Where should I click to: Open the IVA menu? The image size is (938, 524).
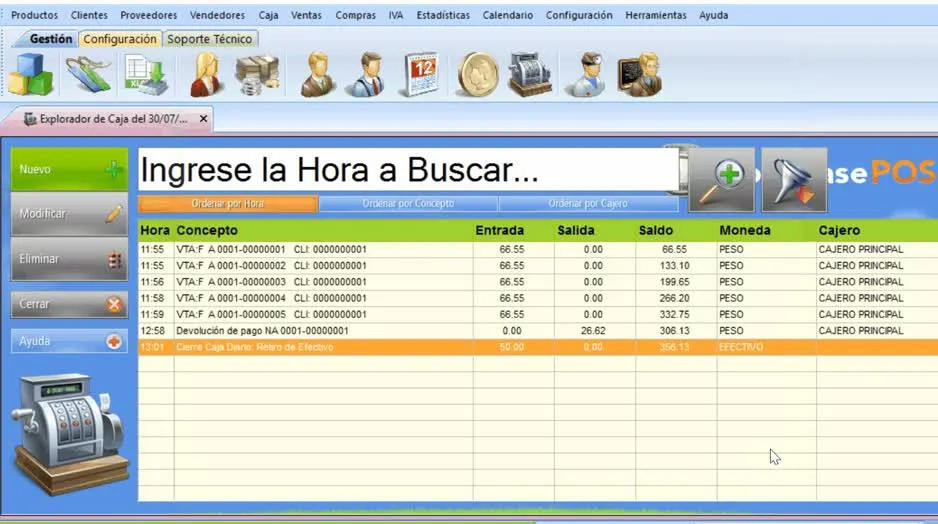(x=395, y=15)
